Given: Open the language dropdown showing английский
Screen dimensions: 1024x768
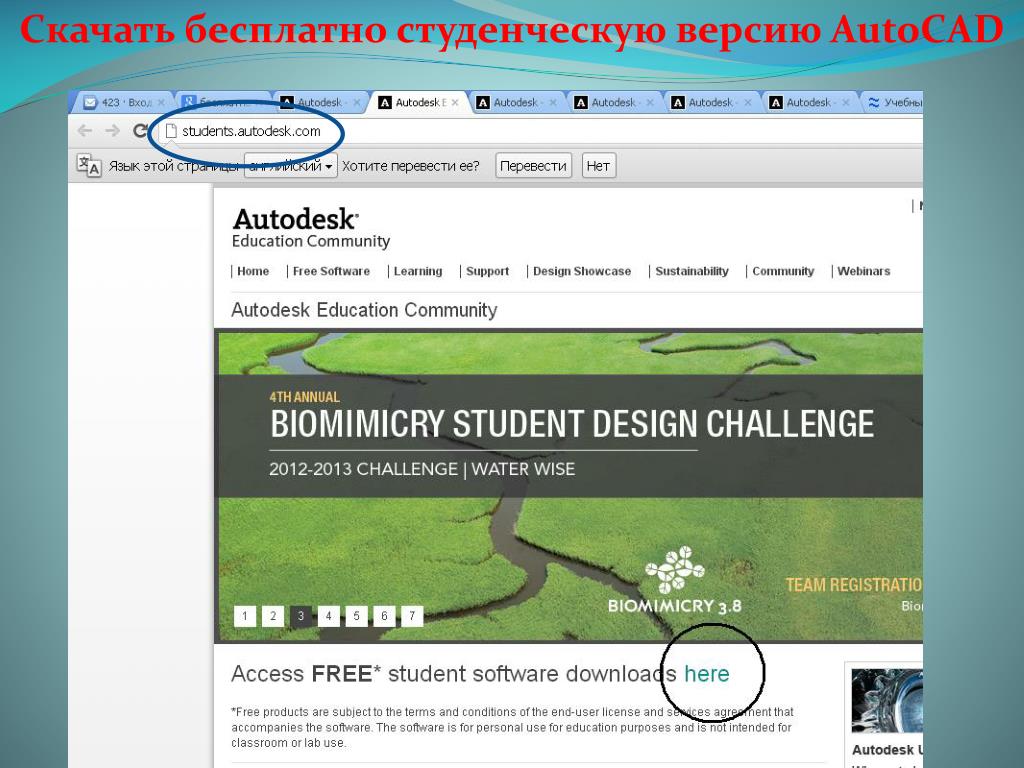Looking at the screenshot, I should coord(291,166).
